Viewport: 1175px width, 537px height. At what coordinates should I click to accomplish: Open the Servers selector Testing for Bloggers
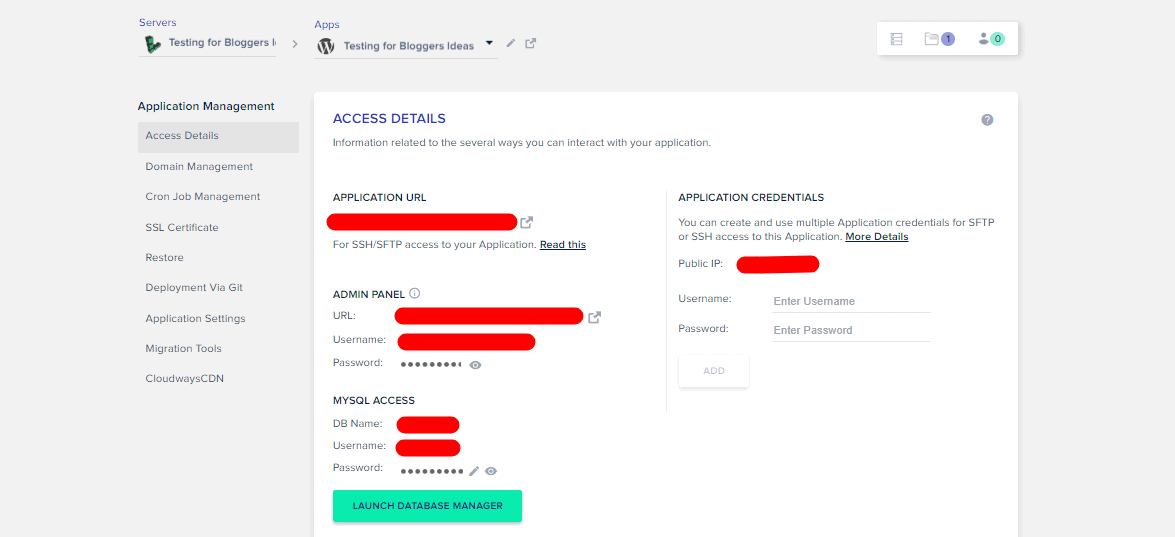click(208, 44)
